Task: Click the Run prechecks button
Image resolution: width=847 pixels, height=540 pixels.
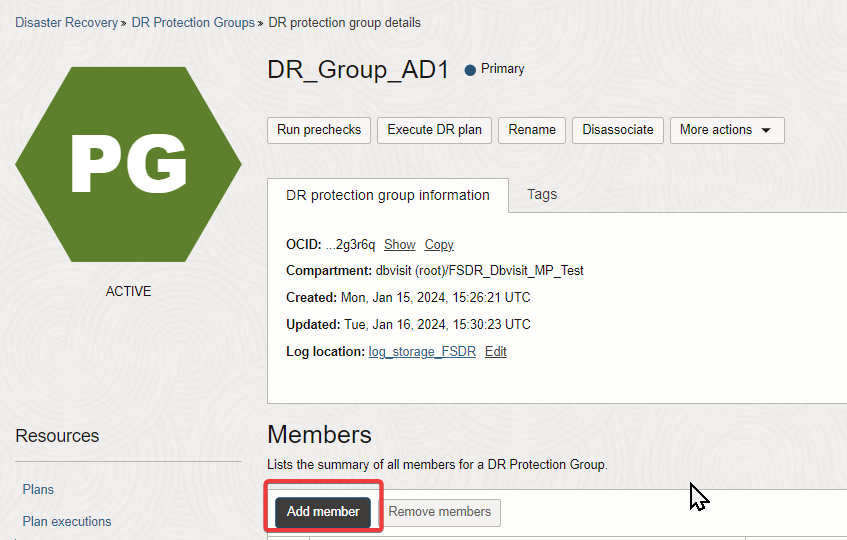Action: tap(319, 130)
